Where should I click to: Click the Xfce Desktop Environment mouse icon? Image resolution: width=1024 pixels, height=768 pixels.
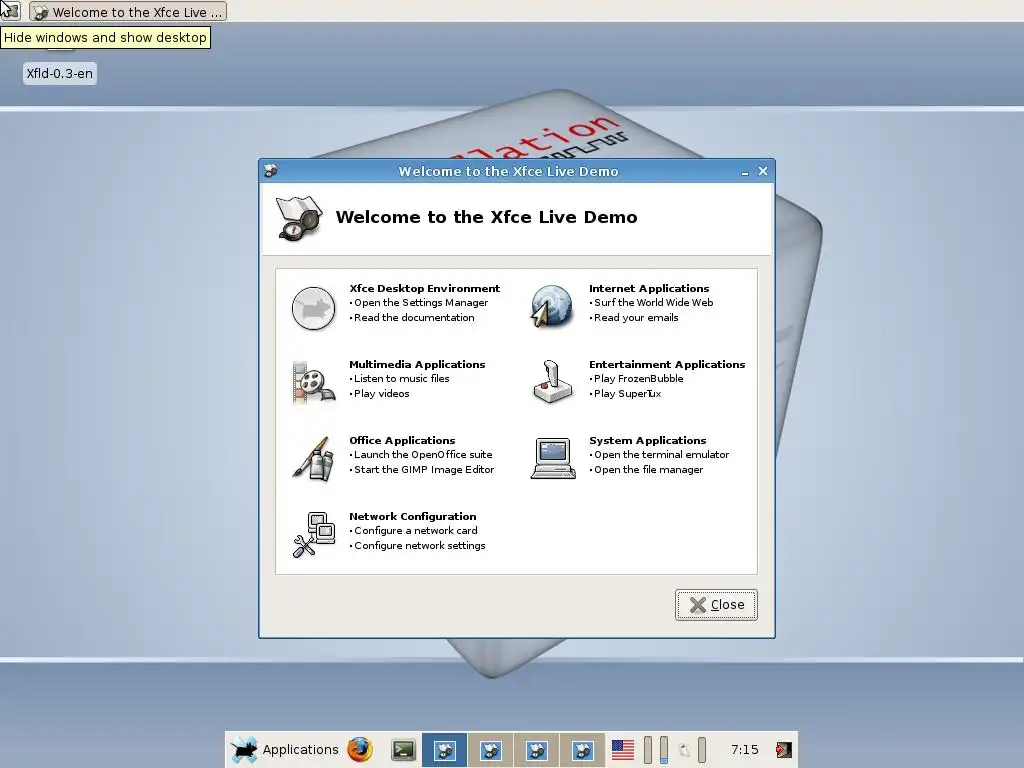pos(313,308)
